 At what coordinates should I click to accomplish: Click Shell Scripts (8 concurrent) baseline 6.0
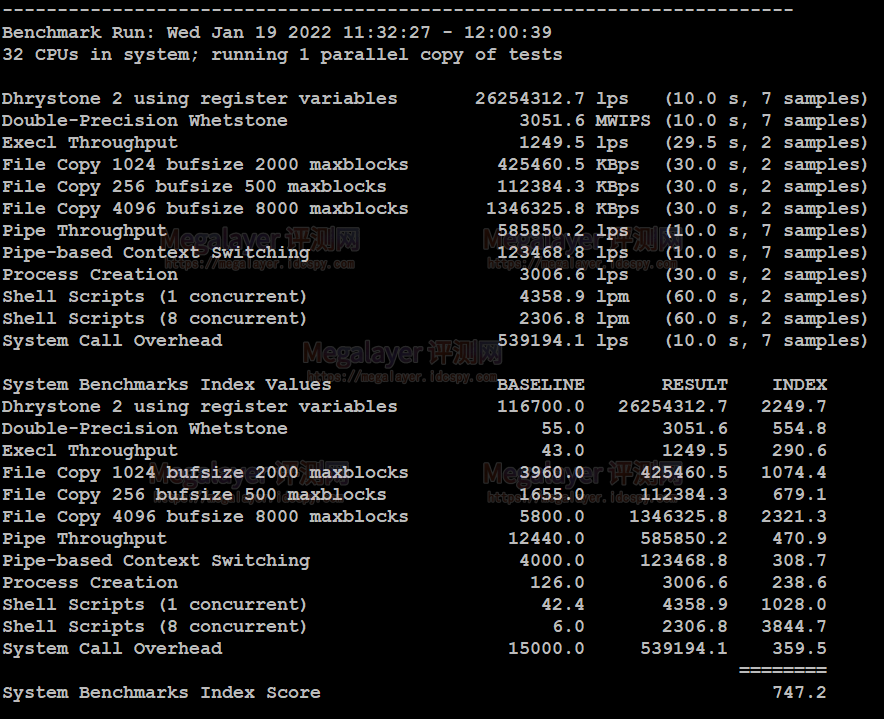(x=568, y=627)
